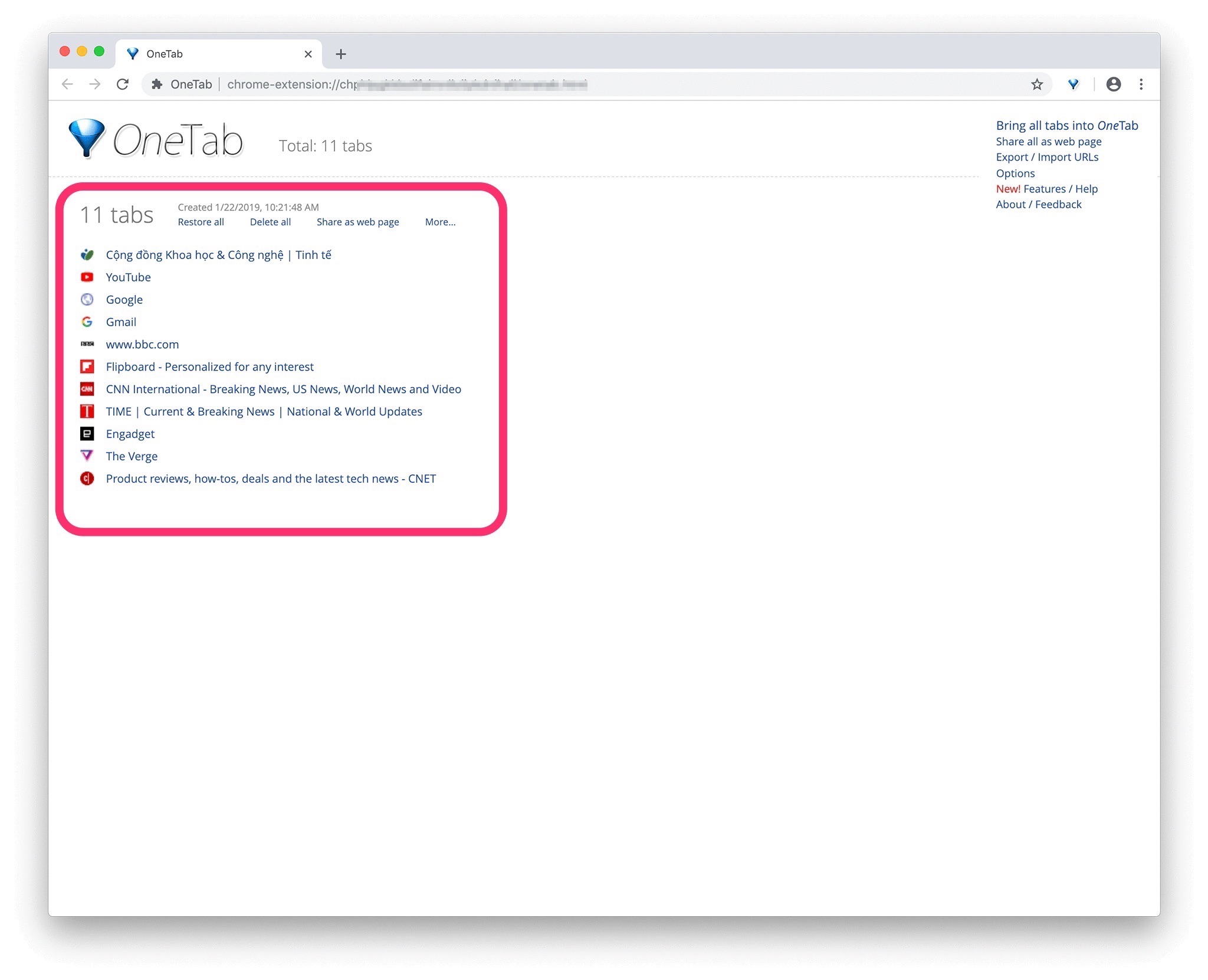Click the Created 1/22/2019 timestamp
The height and width of the screenshot is (980, 1208).
(248, 207)
